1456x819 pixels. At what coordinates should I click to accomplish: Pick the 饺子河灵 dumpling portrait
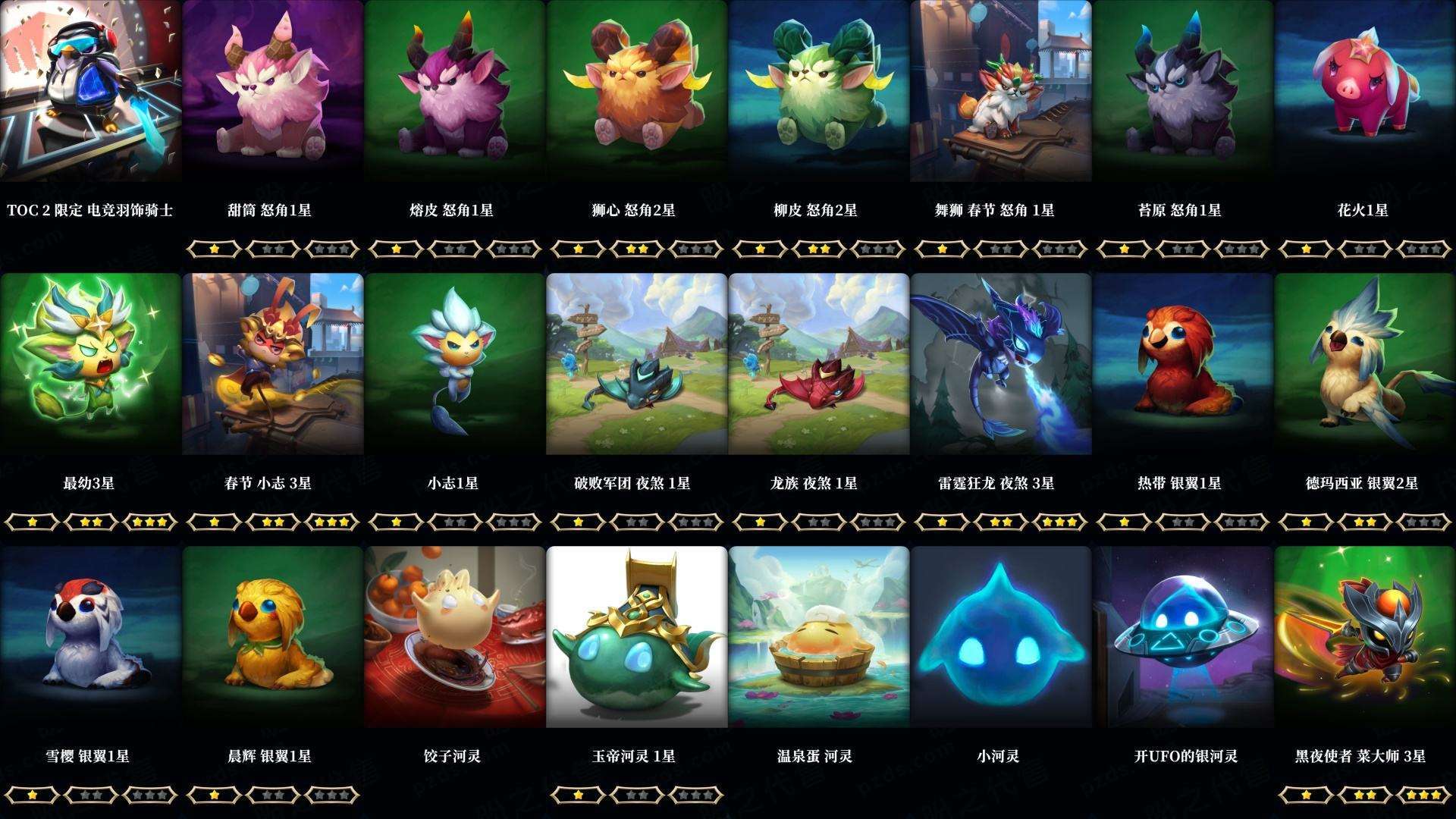[455, 637]
